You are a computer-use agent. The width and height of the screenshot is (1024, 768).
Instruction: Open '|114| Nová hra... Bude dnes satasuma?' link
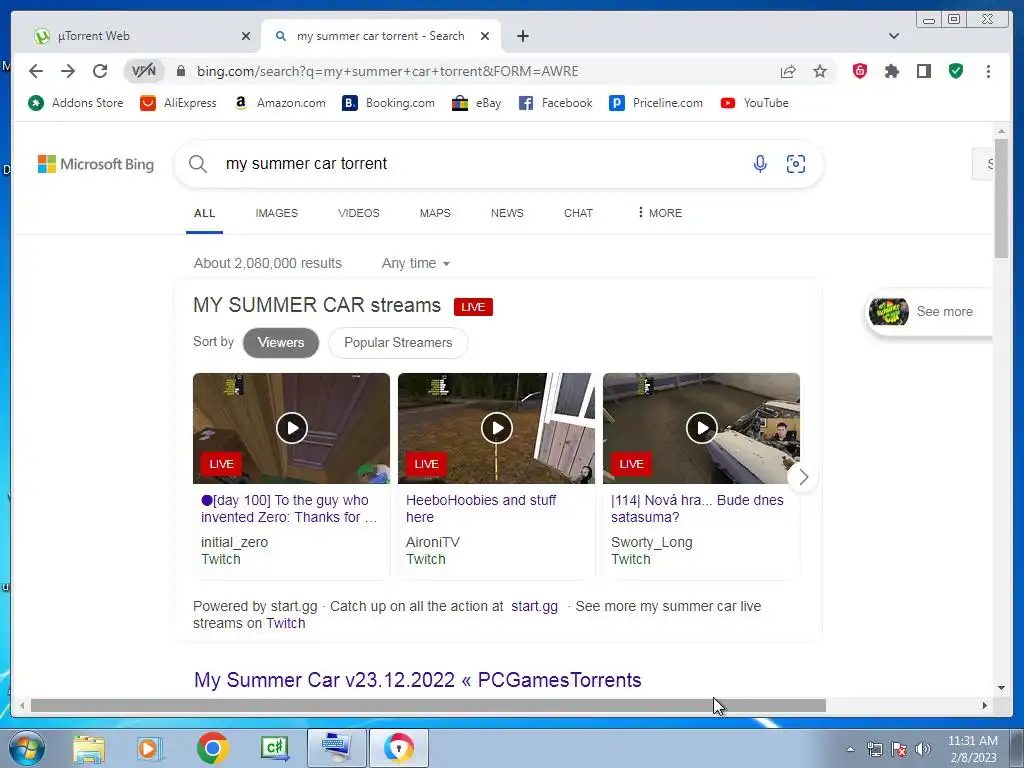pos(697,509)
